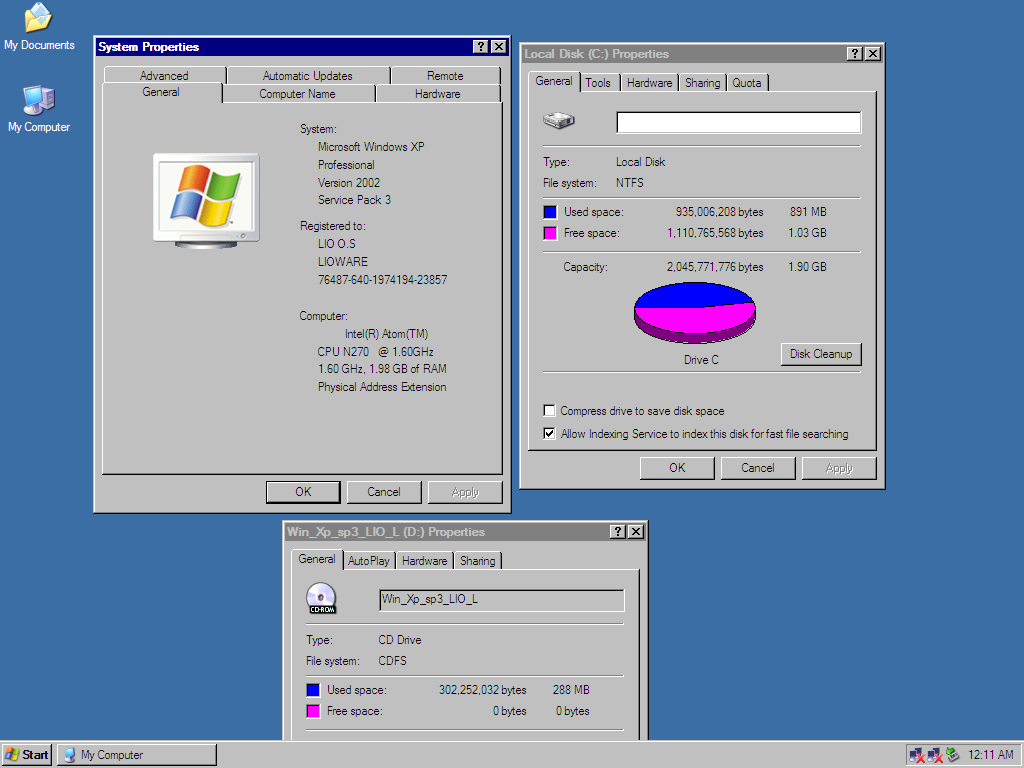Click the Windows flag on Start button
Image resolution: width=1024 pixels, height=768 pixels.
pos(12,754)
